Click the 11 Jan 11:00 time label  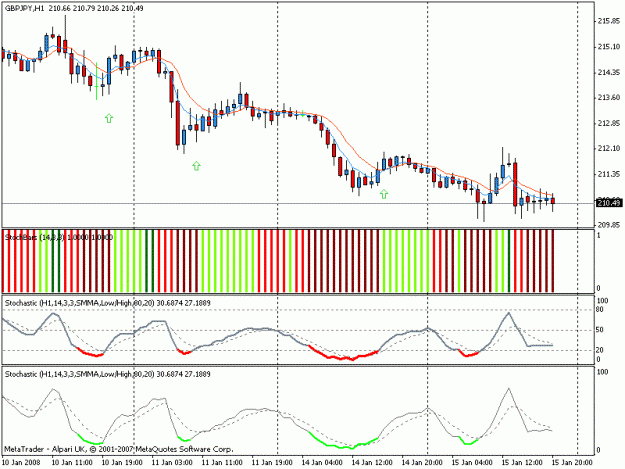pos(222,463)
